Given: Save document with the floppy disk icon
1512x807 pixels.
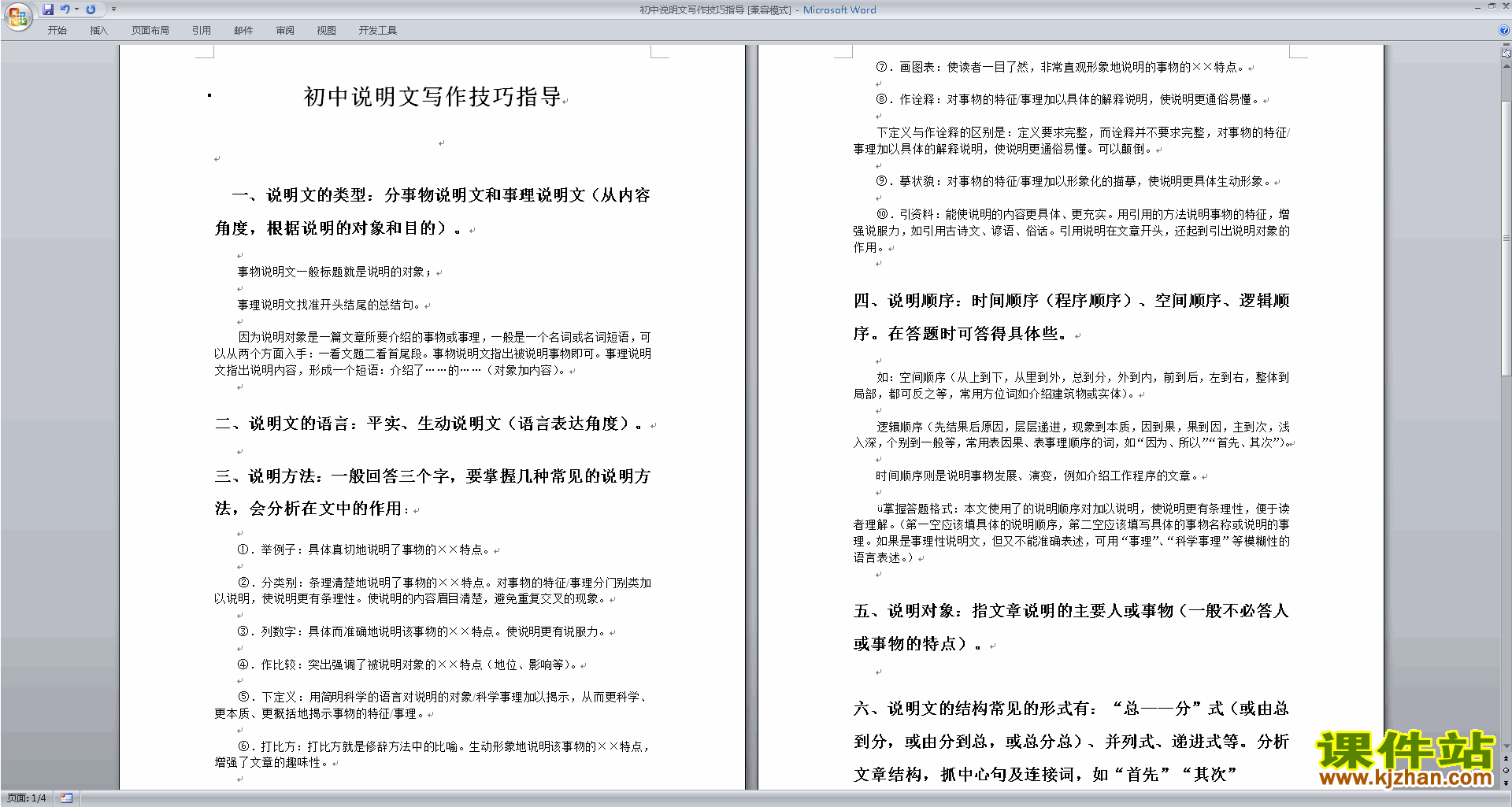Looking at the screenshot, I should pyautogui.click(x=48, y=9).
